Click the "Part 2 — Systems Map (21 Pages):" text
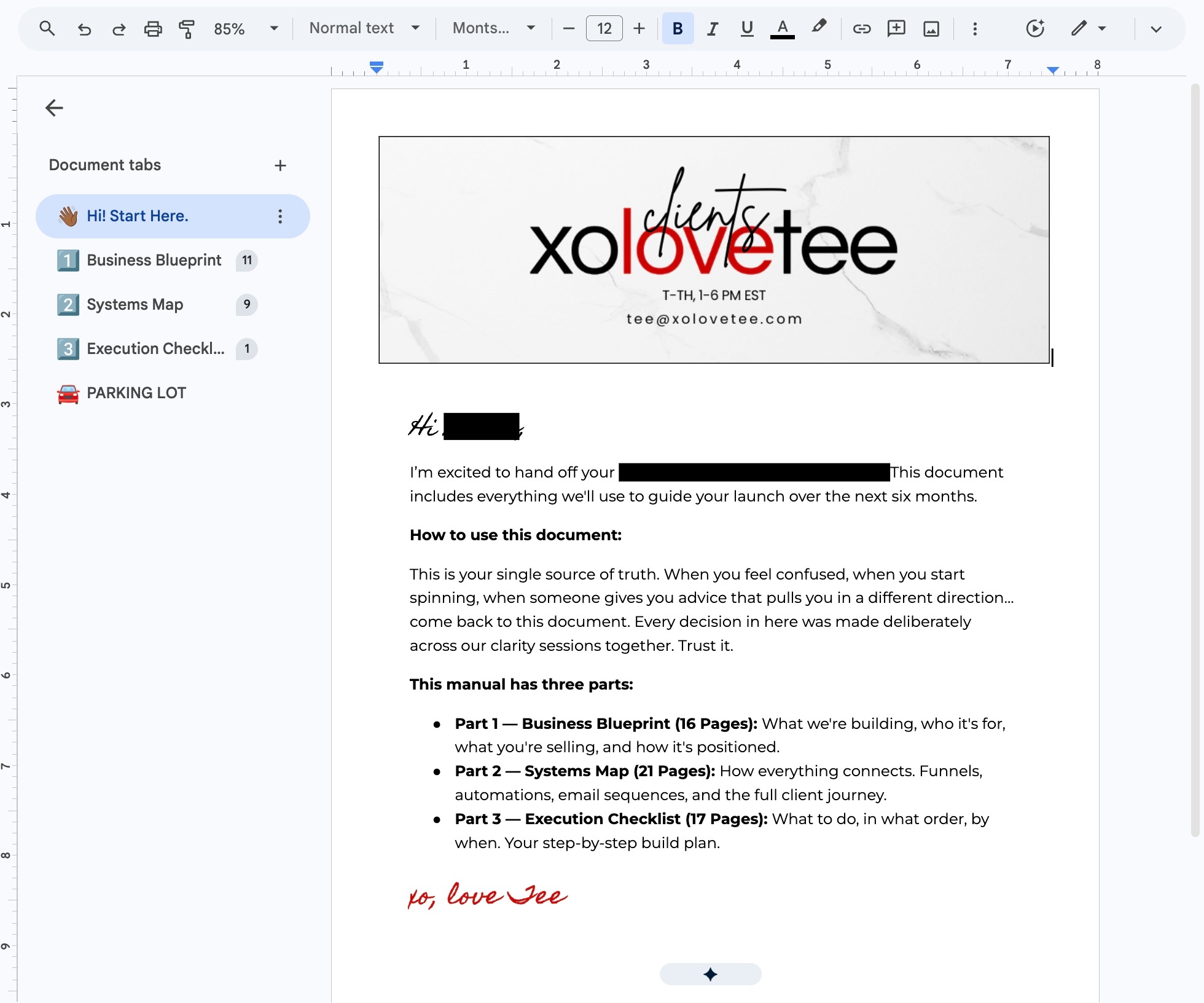The height and width of the screenshot is (1003, 1204). tap(585, 771)
